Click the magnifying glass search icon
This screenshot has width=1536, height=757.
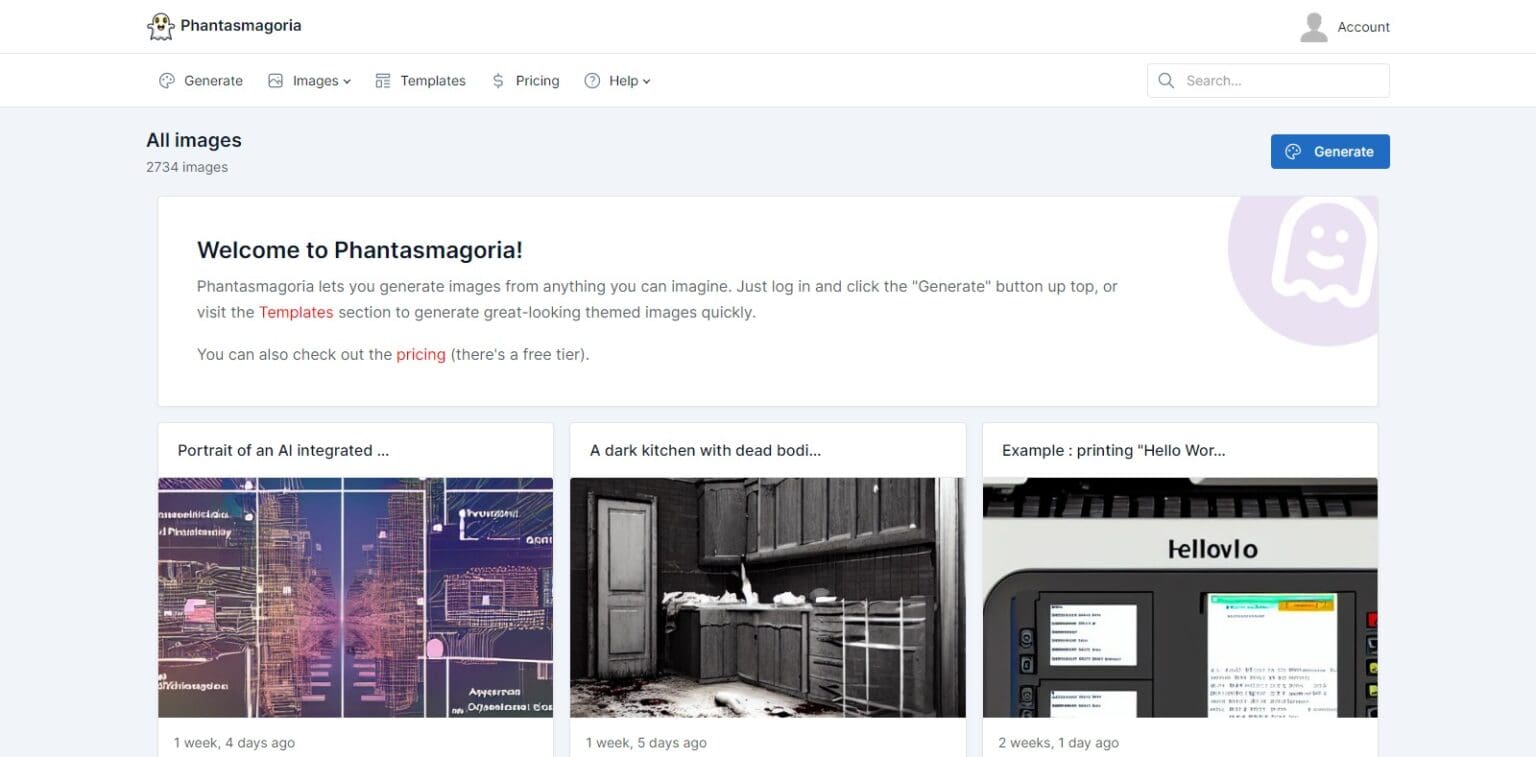pyautogui.click(x=1166, y=81)
